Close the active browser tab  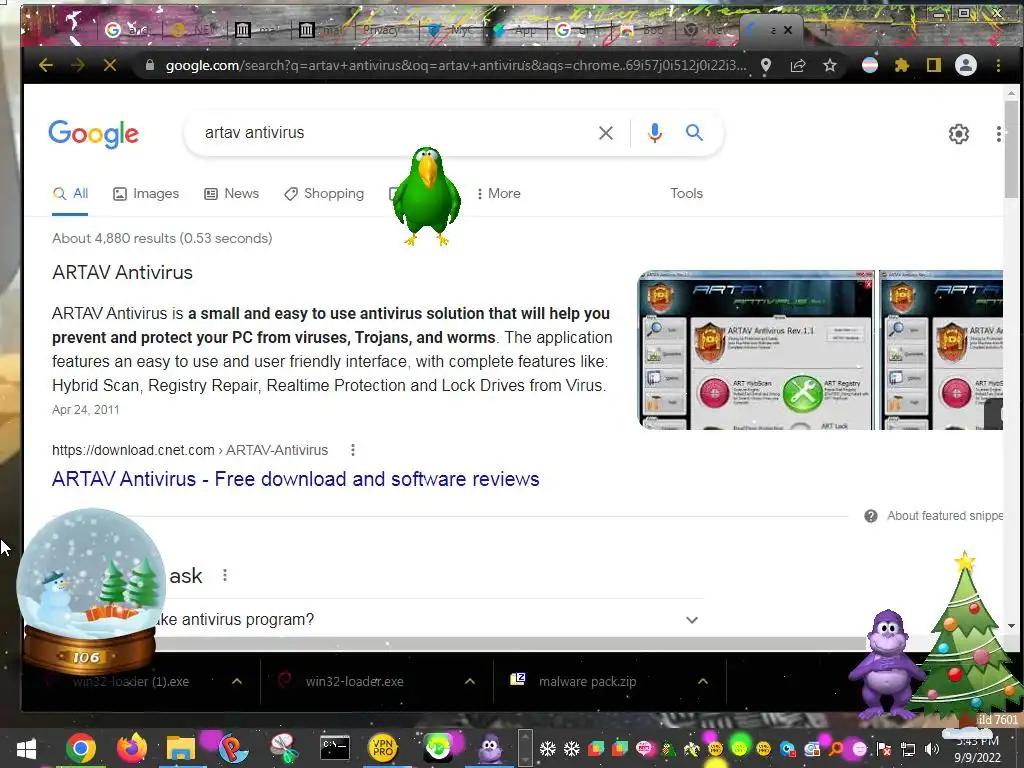tap(788, 30)
